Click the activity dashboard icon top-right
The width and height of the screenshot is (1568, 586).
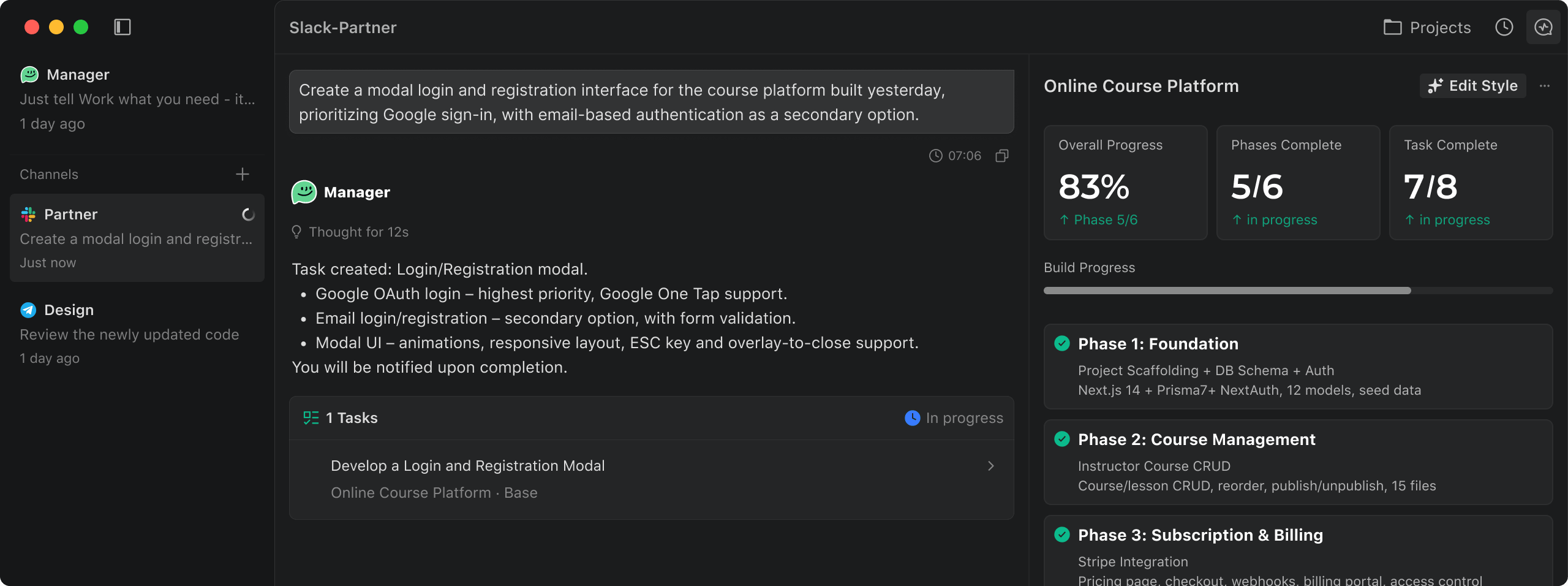[1543, 27]
